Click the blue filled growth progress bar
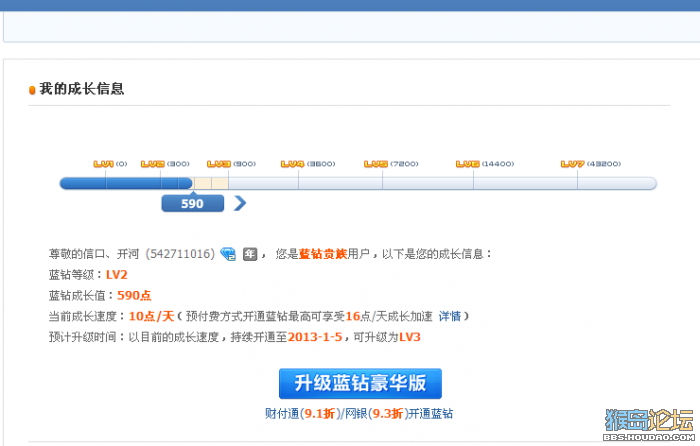700x446 pixels. click(x=126, y=183)
